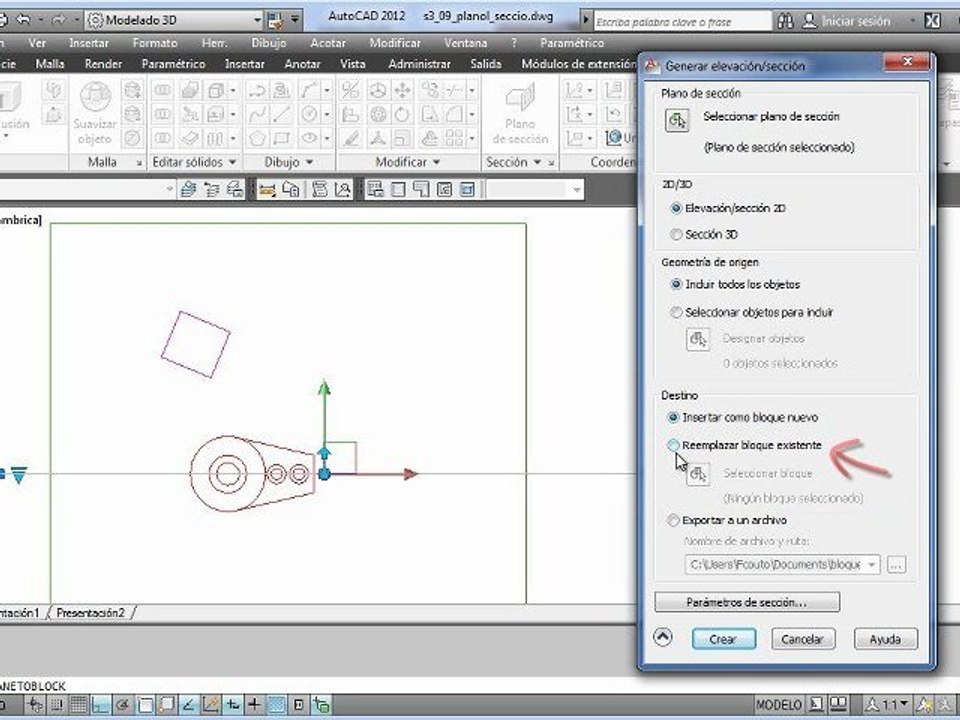Click the small magenta square in drawing
This screenshot has width=960, height=720.
click(x=196, y=345)
